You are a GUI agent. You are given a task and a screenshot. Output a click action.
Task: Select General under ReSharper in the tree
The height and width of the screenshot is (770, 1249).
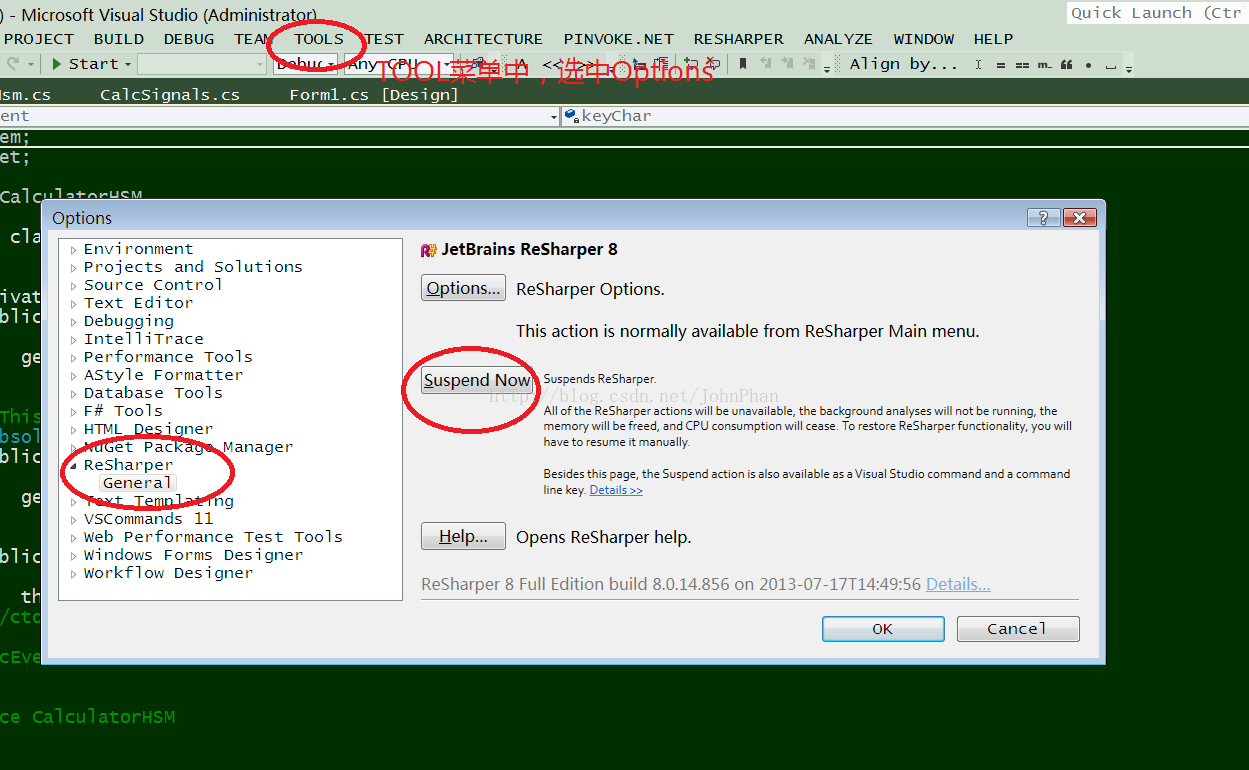137,483
